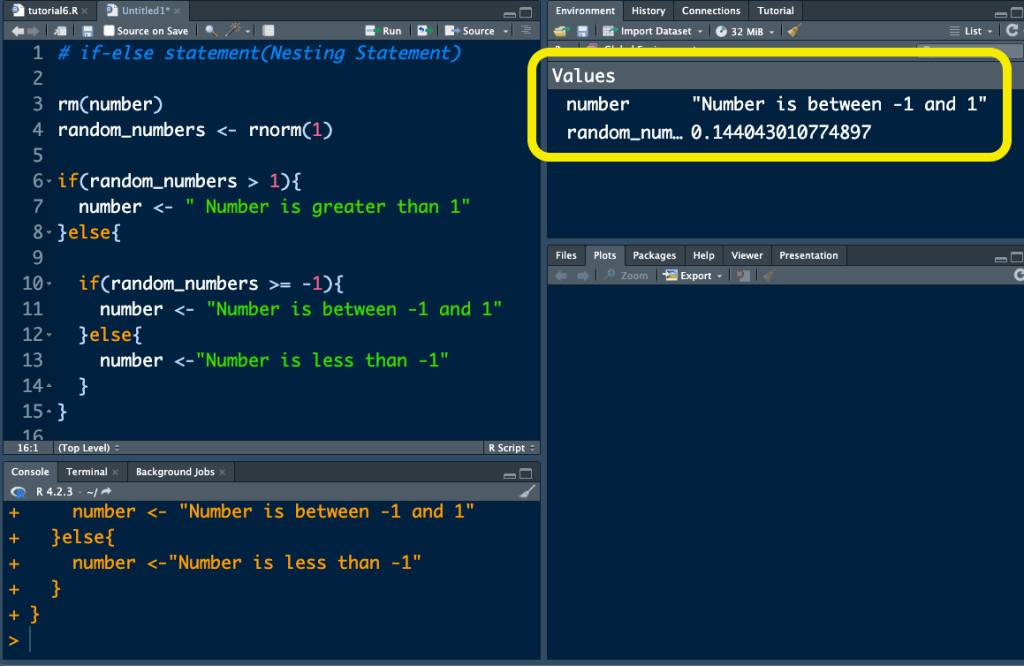Screen dimensions: 1024x666
Task: Refresh the Environment pane
Action: (x=1011, y=31)
